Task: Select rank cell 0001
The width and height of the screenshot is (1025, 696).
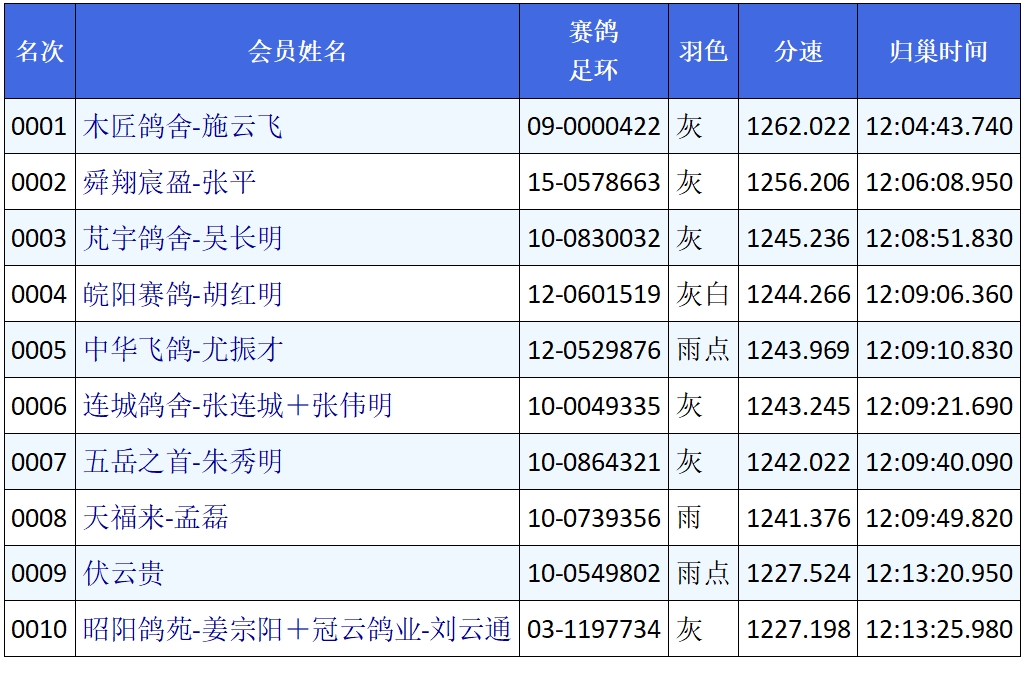Action: 39,126
